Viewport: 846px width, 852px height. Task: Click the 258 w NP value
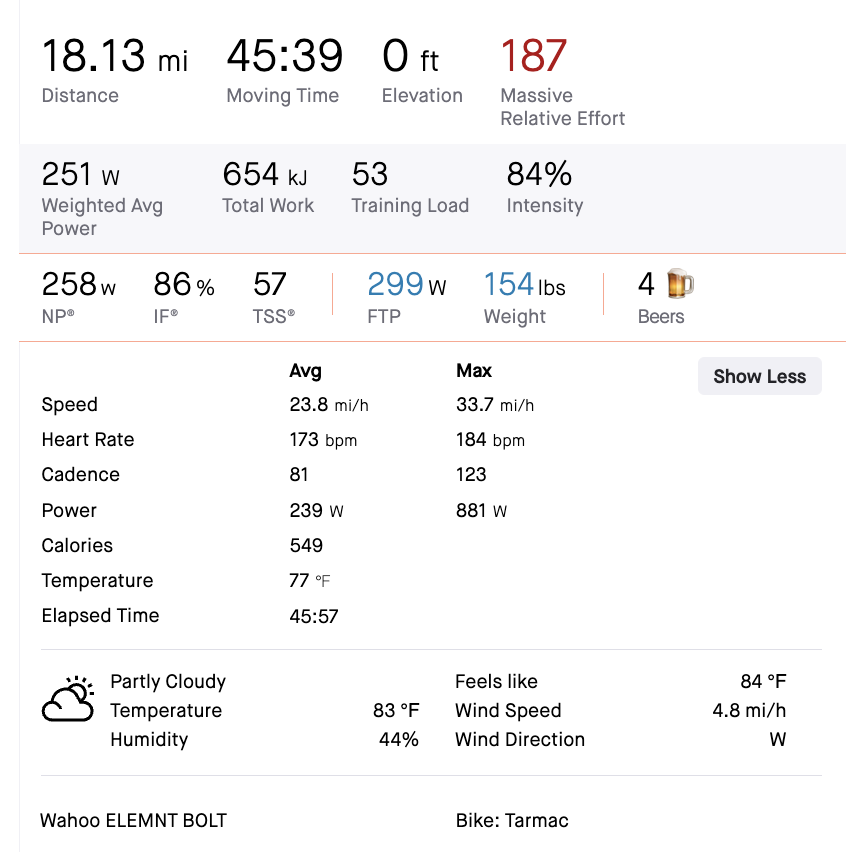78,285
